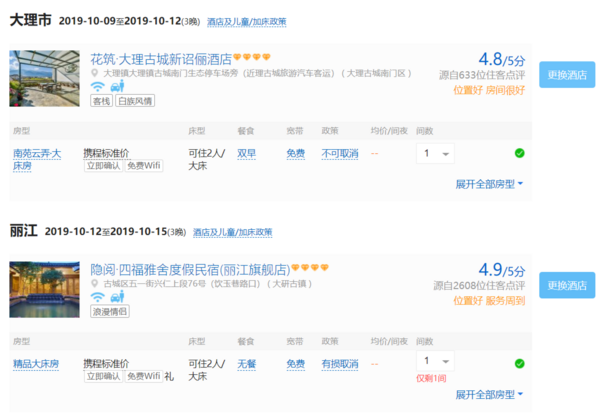Click the 白族风情 tag
Image resolution: width=600 pixels, height=419 pixels.
(x=135, y=101)
